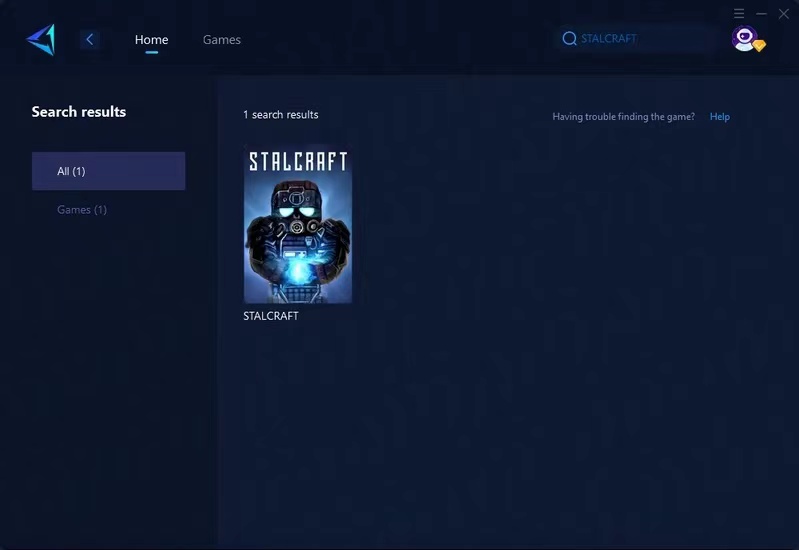The height and width of the screenshot is (550, 799).
Task: Minimize the window
Action: point(761,14)
